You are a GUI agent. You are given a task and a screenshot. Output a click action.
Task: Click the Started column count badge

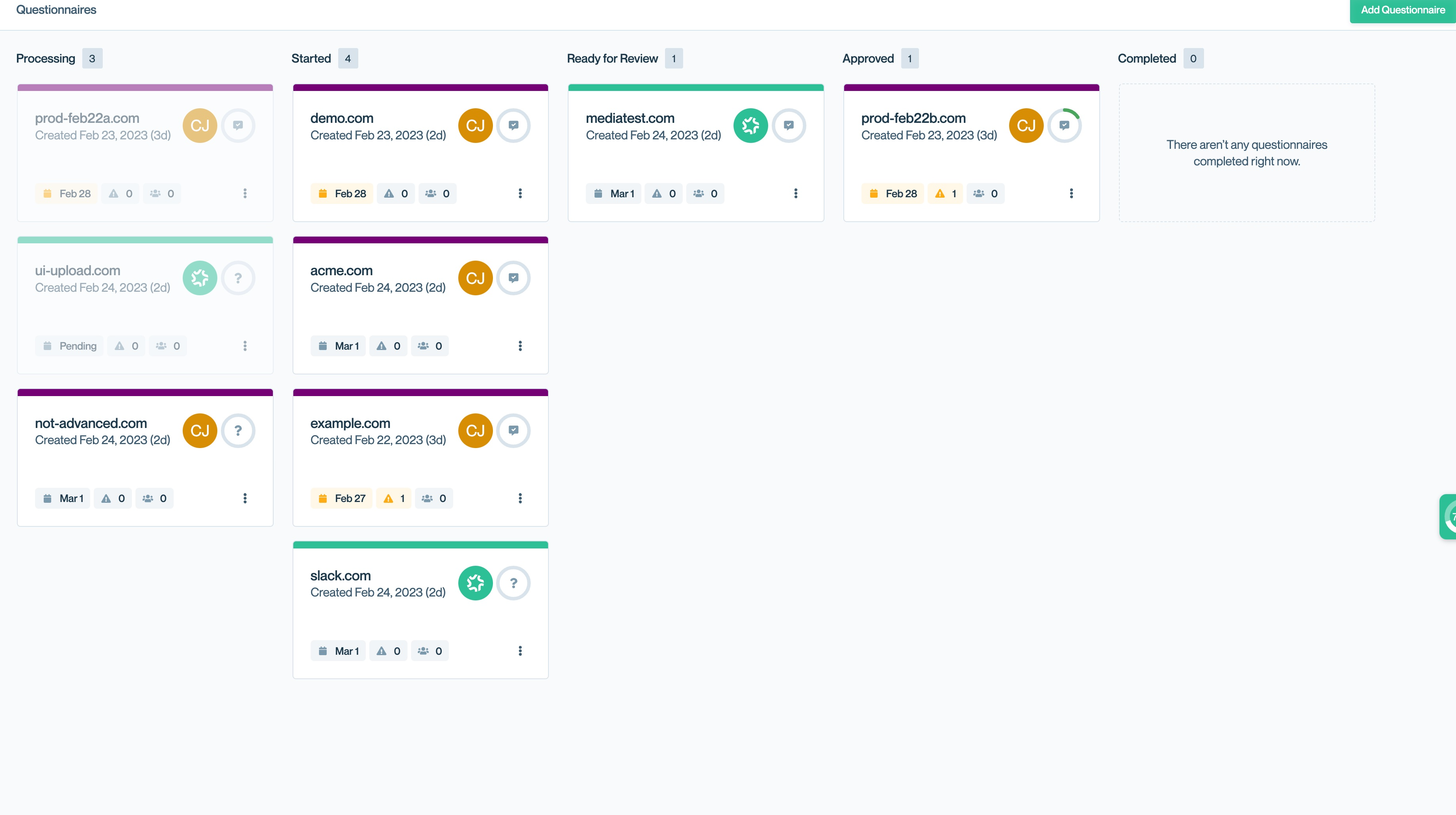[x=348, y=58]
